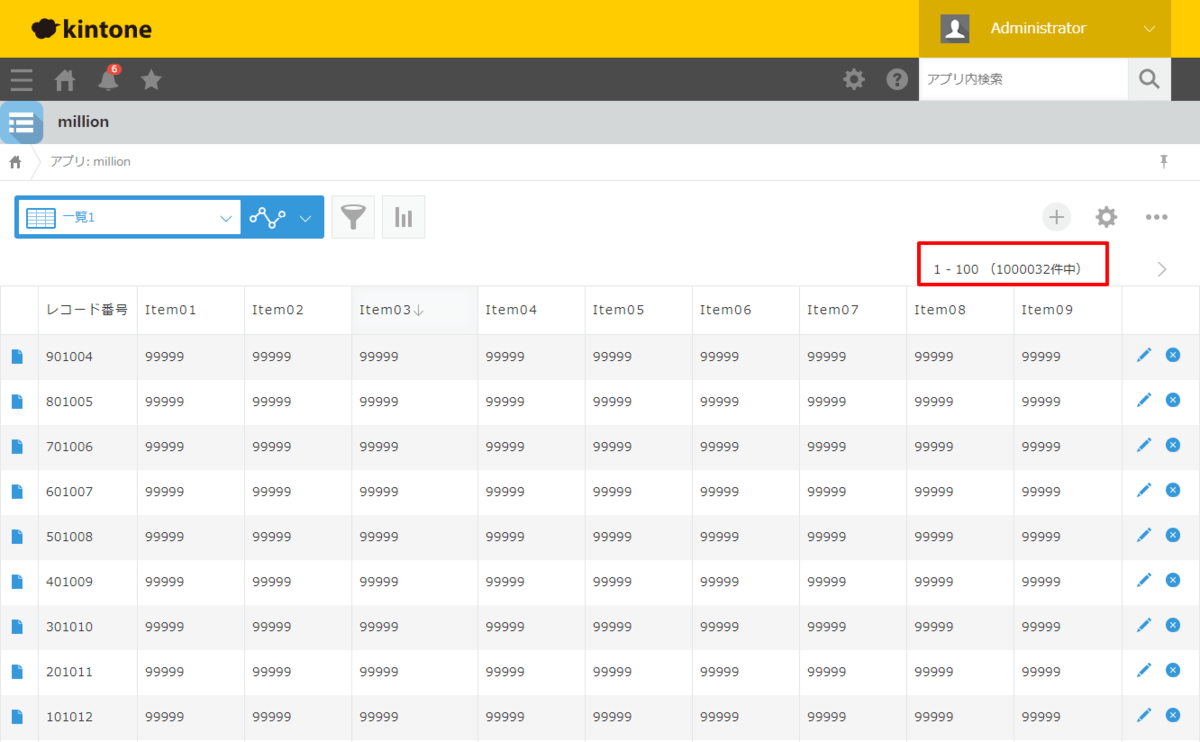The width and height of the screenshot is (1200, 742).
Task: Open the 一覧1 view dropdown
Action: point(128,217)
